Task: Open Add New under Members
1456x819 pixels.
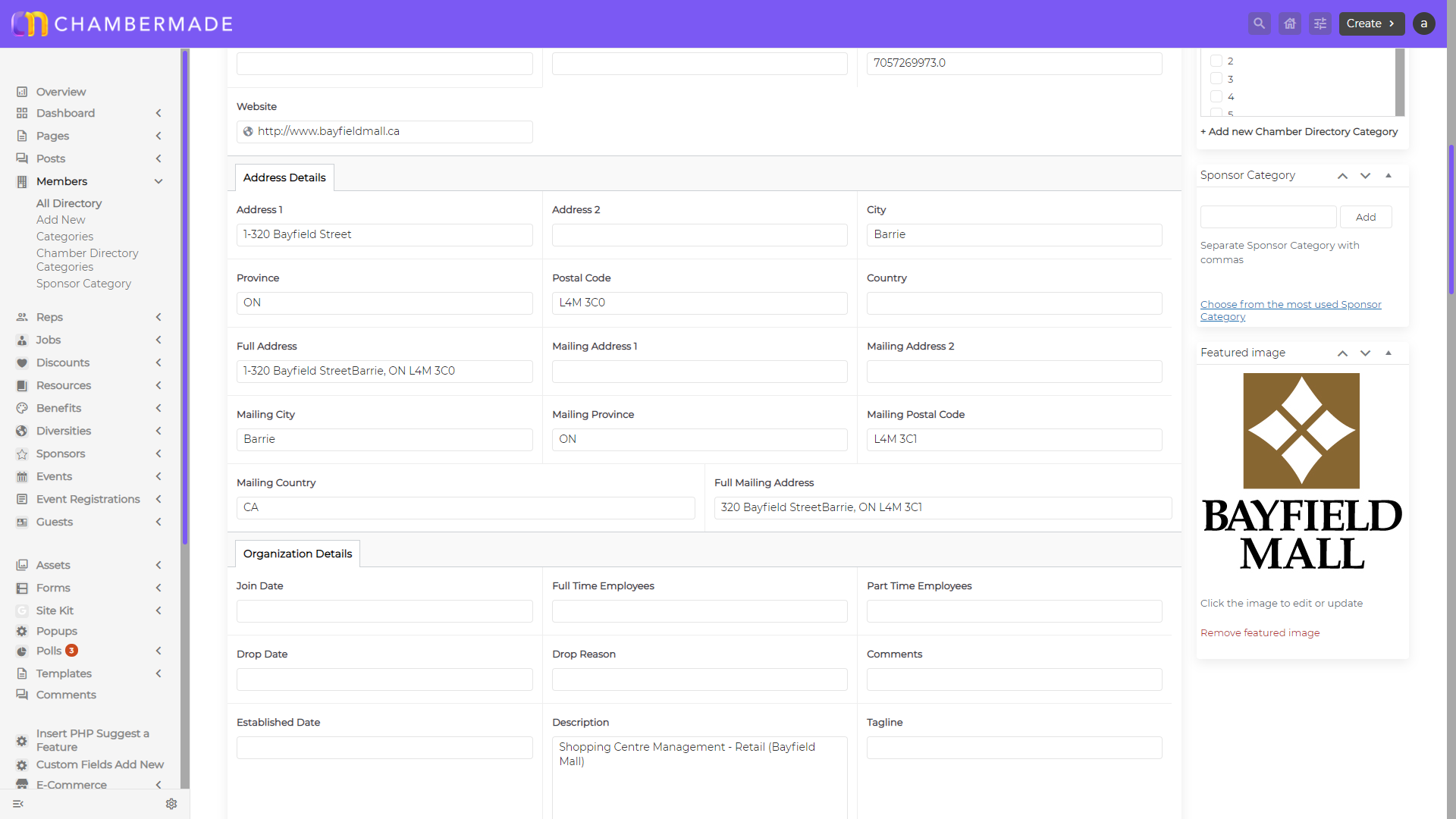Action: [x=61, y=220]
